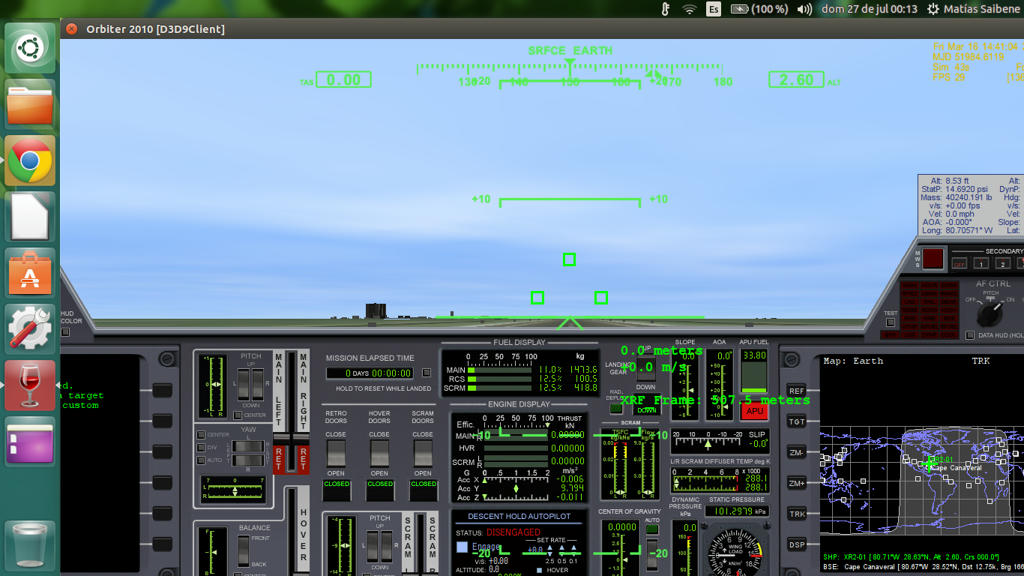Open Ubuntu Software Center from the dock
Image resolution: width=1024 pixels, height=576 pixels.
[30, 273]
